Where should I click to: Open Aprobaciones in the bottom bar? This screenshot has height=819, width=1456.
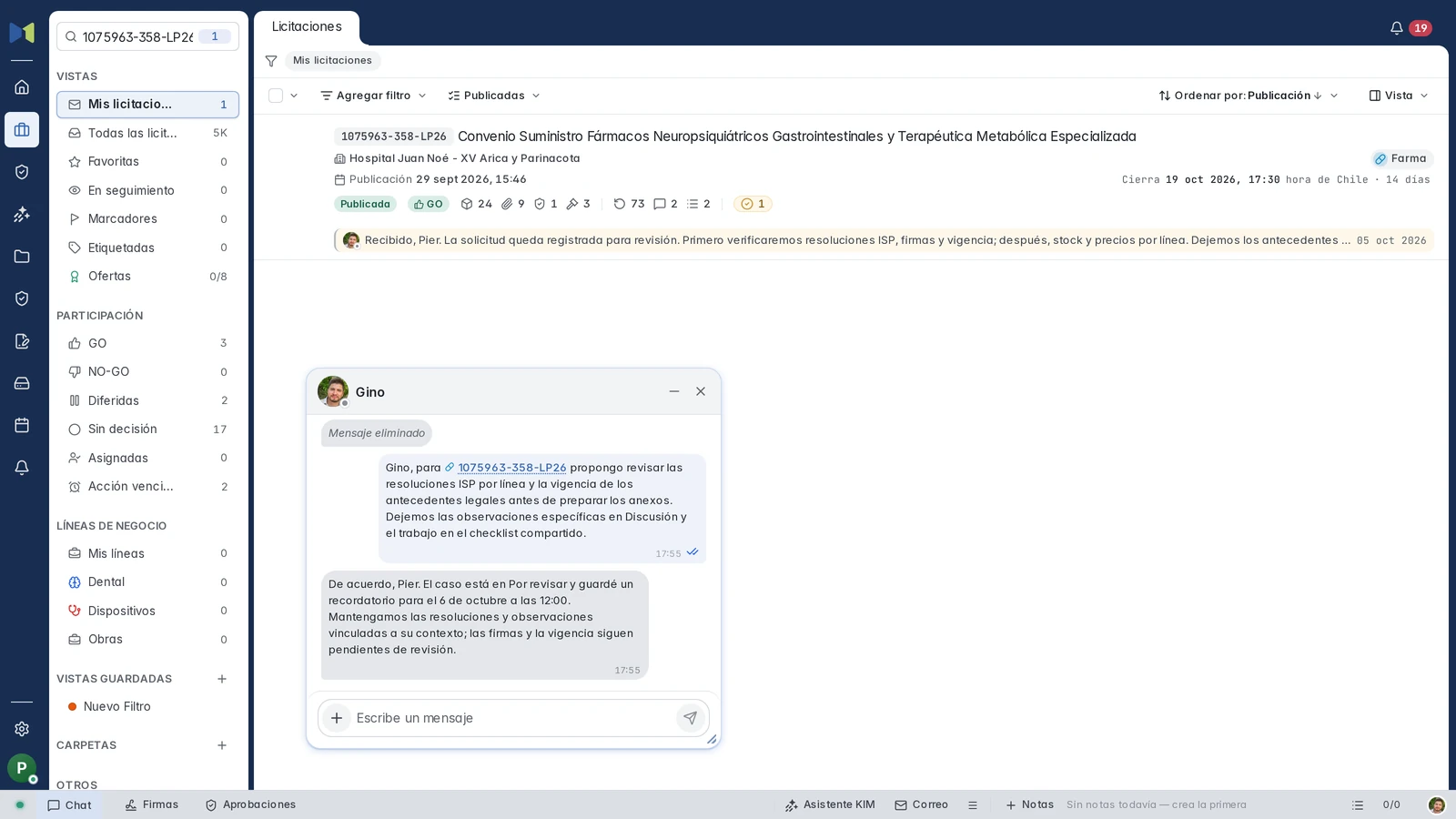point(250,805)
